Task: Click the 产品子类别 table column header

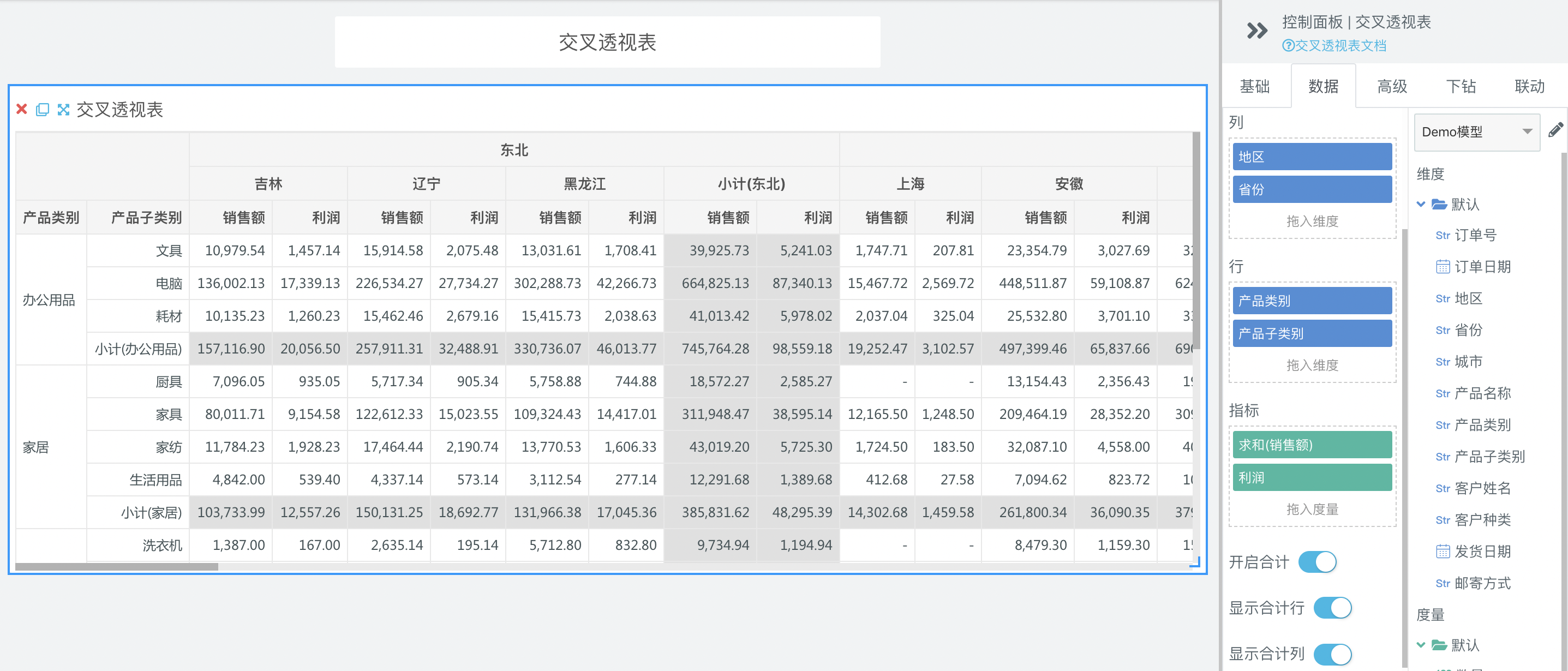Action: [138, 217]
